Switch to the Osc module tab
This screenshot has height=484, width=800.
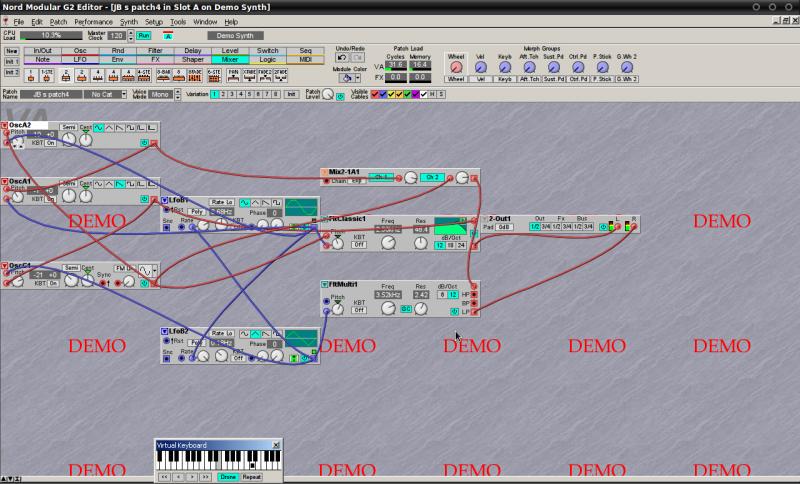(80, 51)
